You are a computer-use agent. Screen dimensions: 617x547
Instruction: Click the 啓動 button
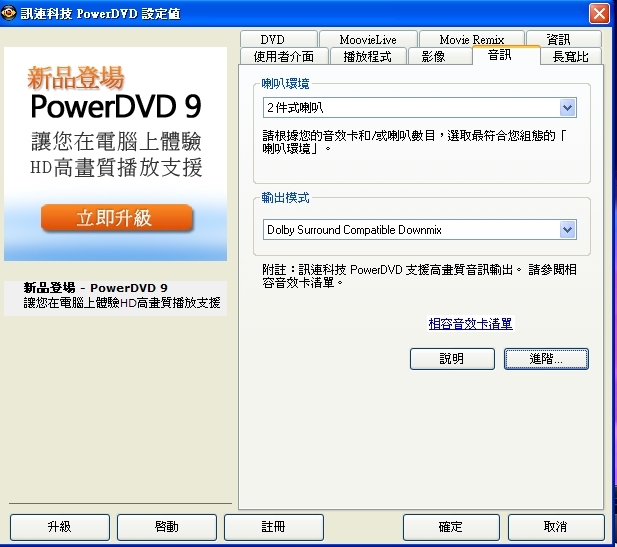[167, 527]
